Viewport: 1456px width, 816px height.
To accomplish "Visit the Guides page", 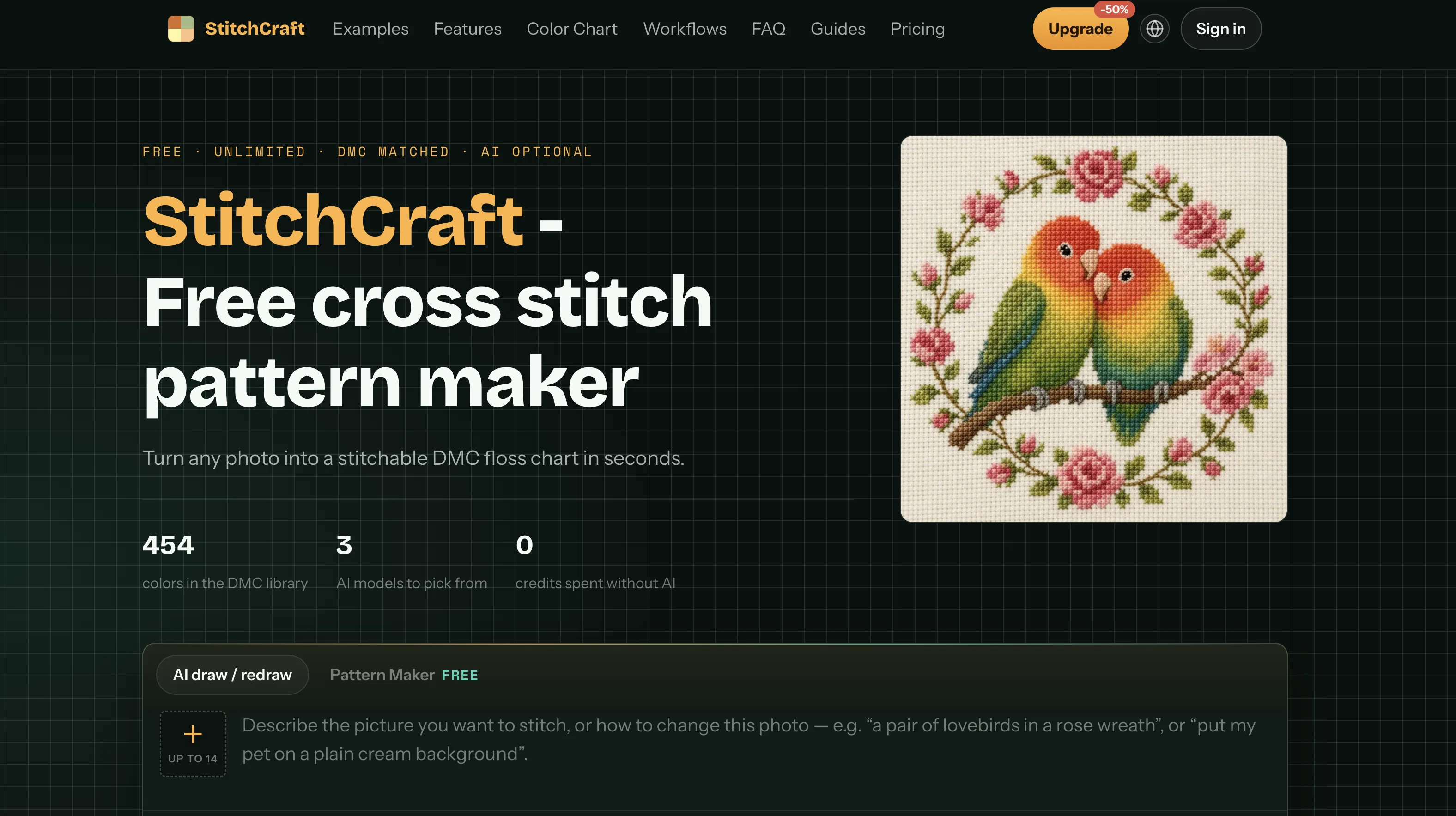I will click(837, 29).
